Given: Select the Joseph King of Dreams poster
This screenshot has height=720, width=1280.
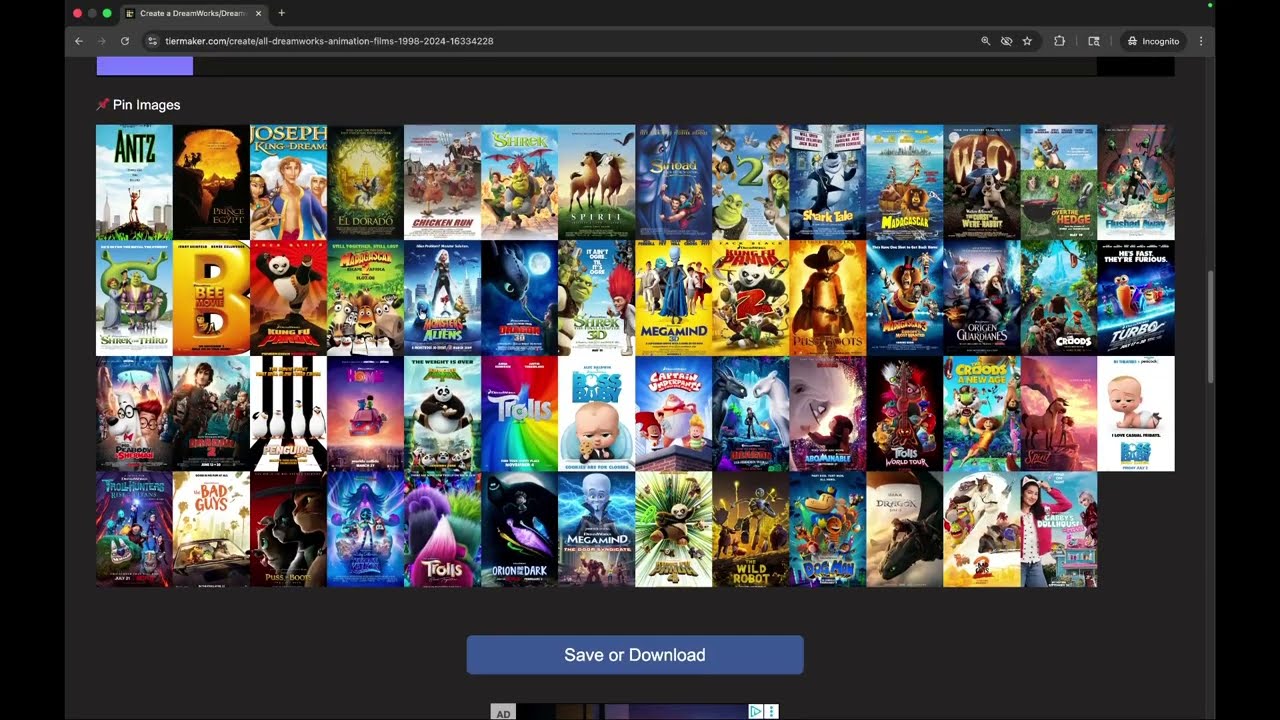Looking at the screenshot, I should click(x=288, y=182).
